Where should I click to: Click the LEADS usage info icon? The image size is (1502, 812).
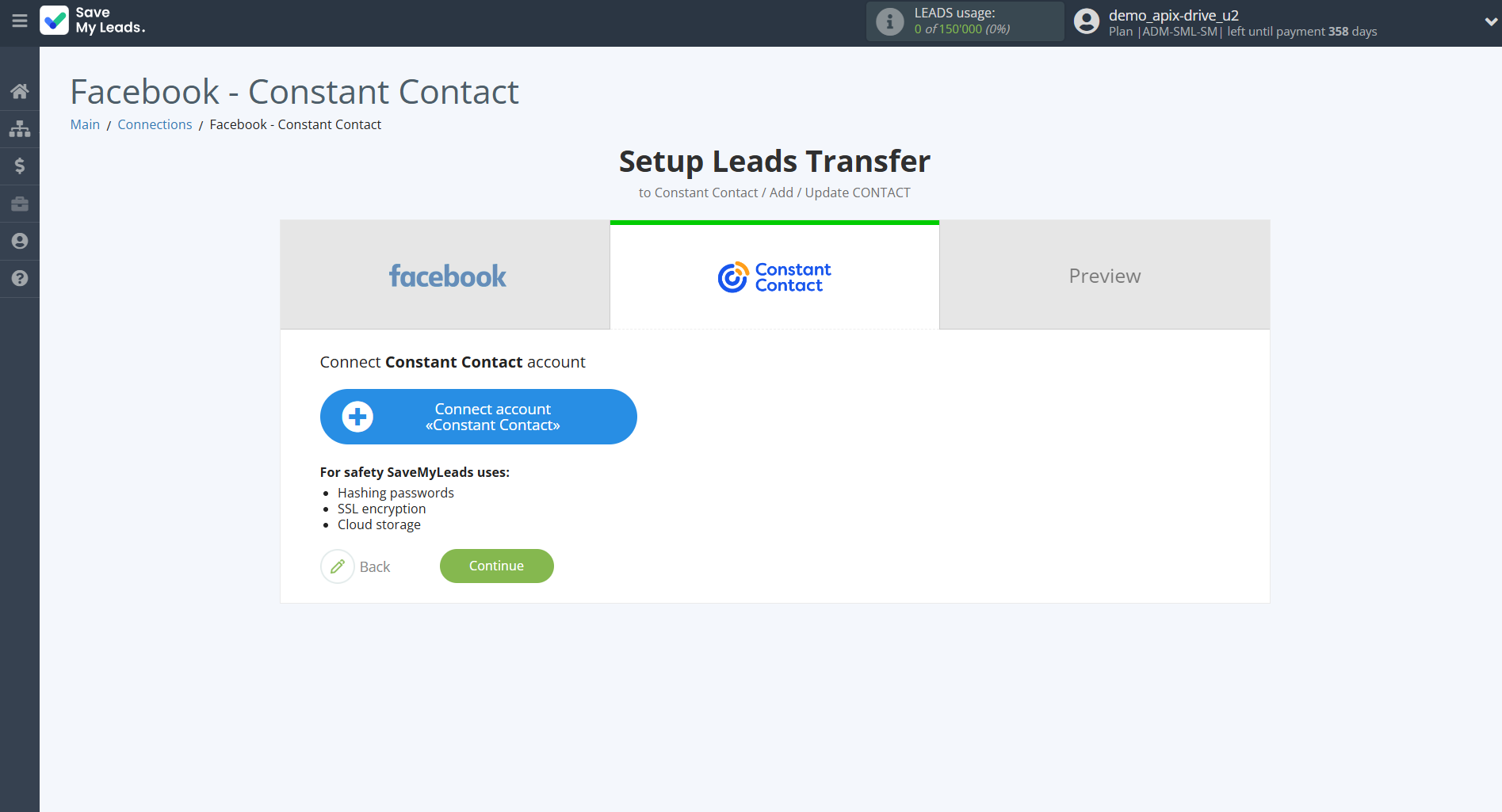pos(889,21)
